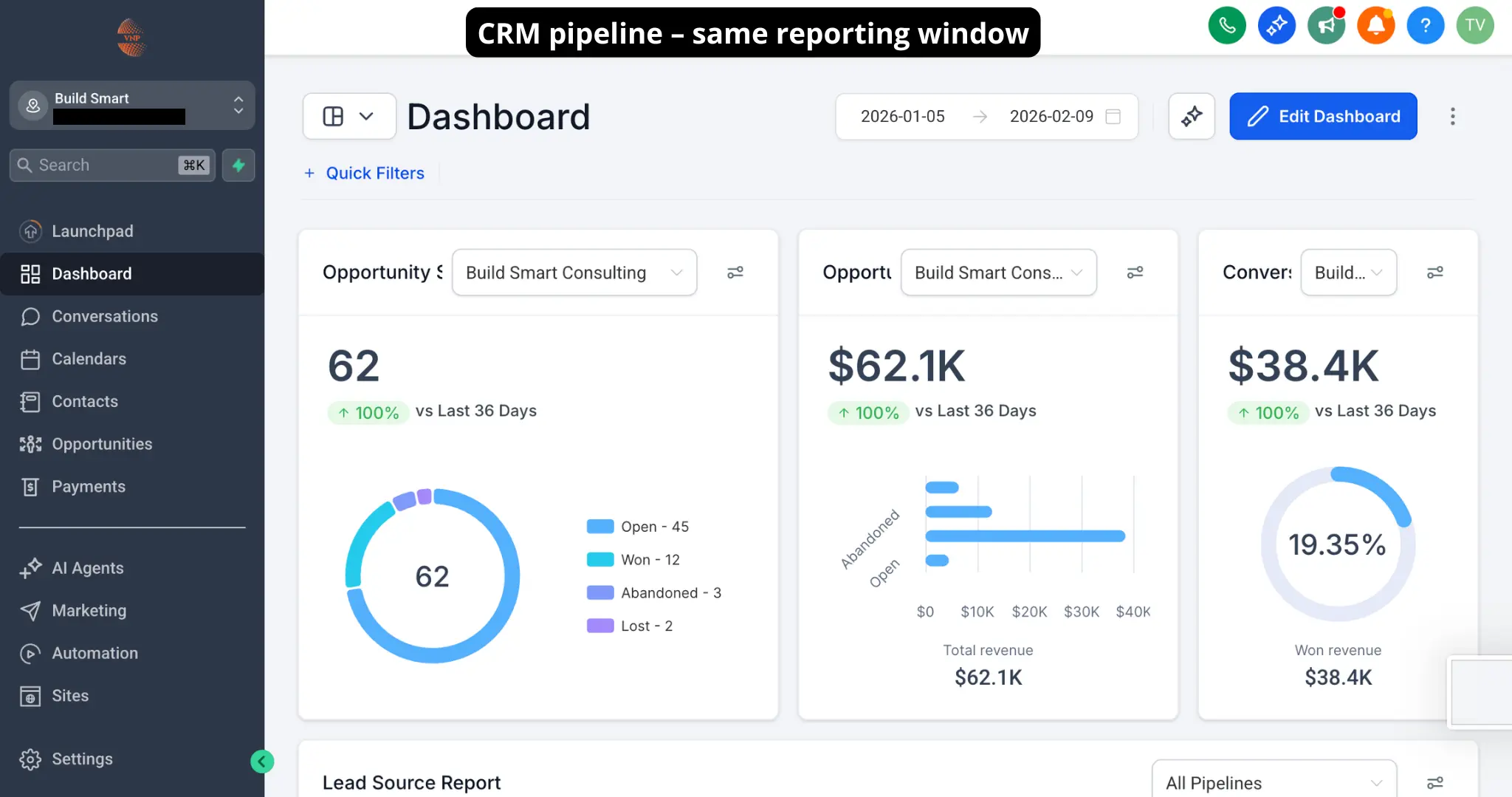Screen dimensions: 1512x797
Task: Click the sparkle customize icon beside Edit Dashboard
Action: click(1192, 116)
